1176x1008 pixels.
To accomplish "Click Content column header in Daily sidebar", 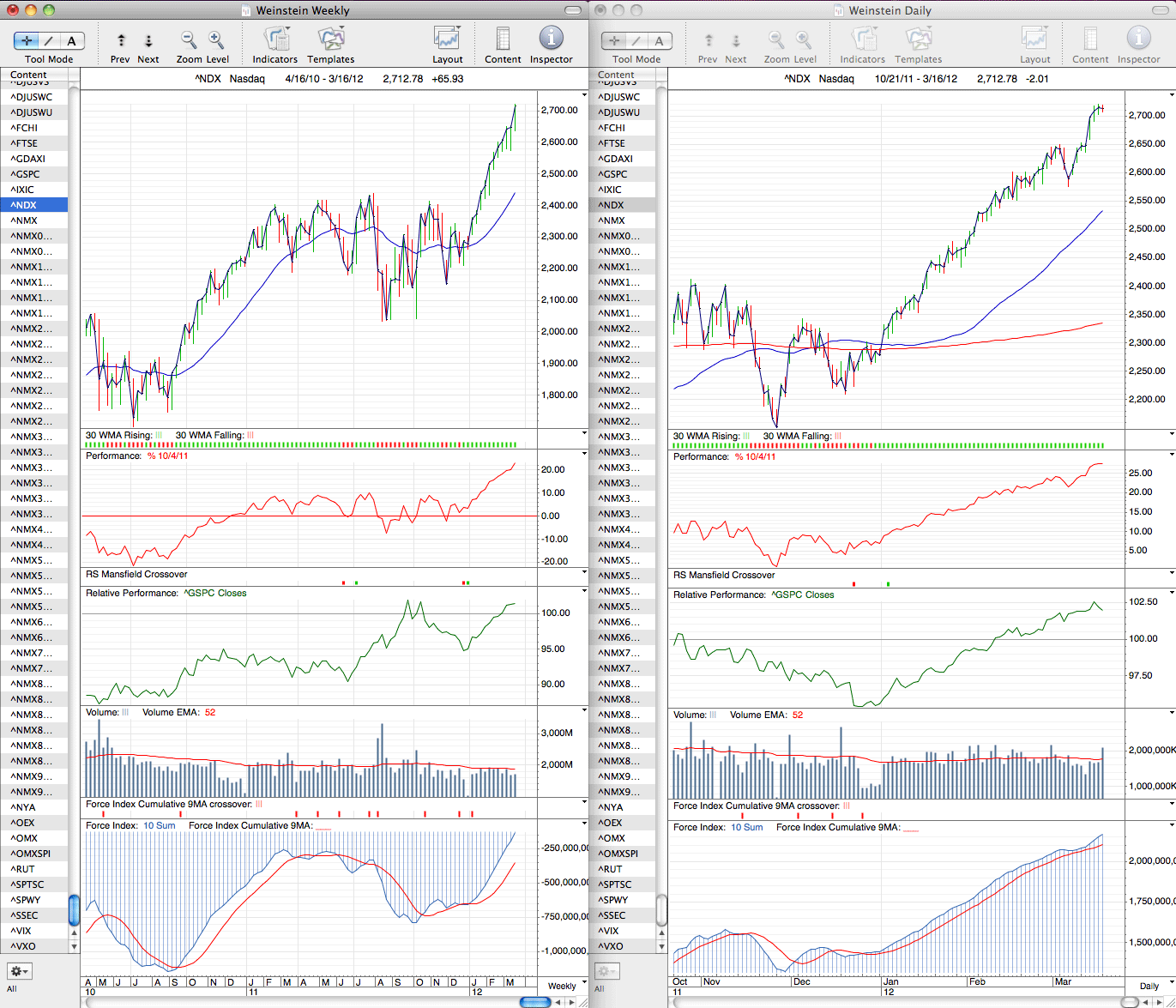I will point(622,75).
